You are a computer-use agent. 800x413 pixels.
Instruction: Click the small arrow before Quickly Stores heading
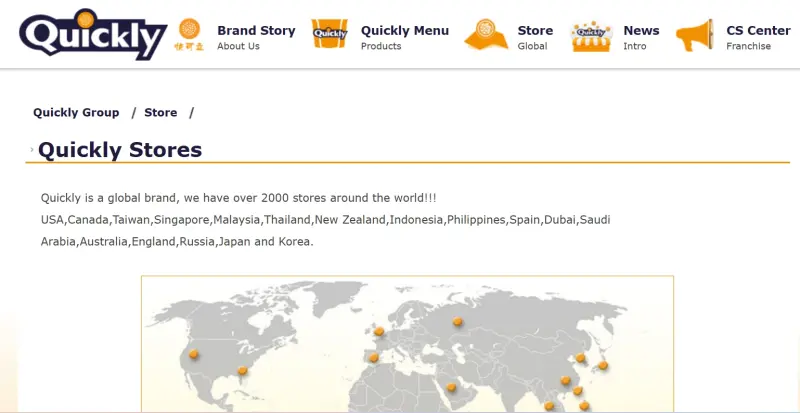tap(32, 150)
